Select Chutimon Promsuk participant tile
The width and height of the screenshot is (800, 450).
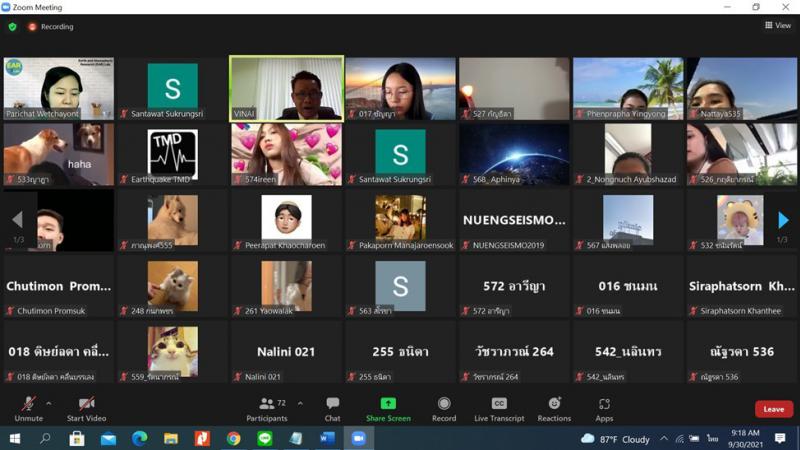59,286
